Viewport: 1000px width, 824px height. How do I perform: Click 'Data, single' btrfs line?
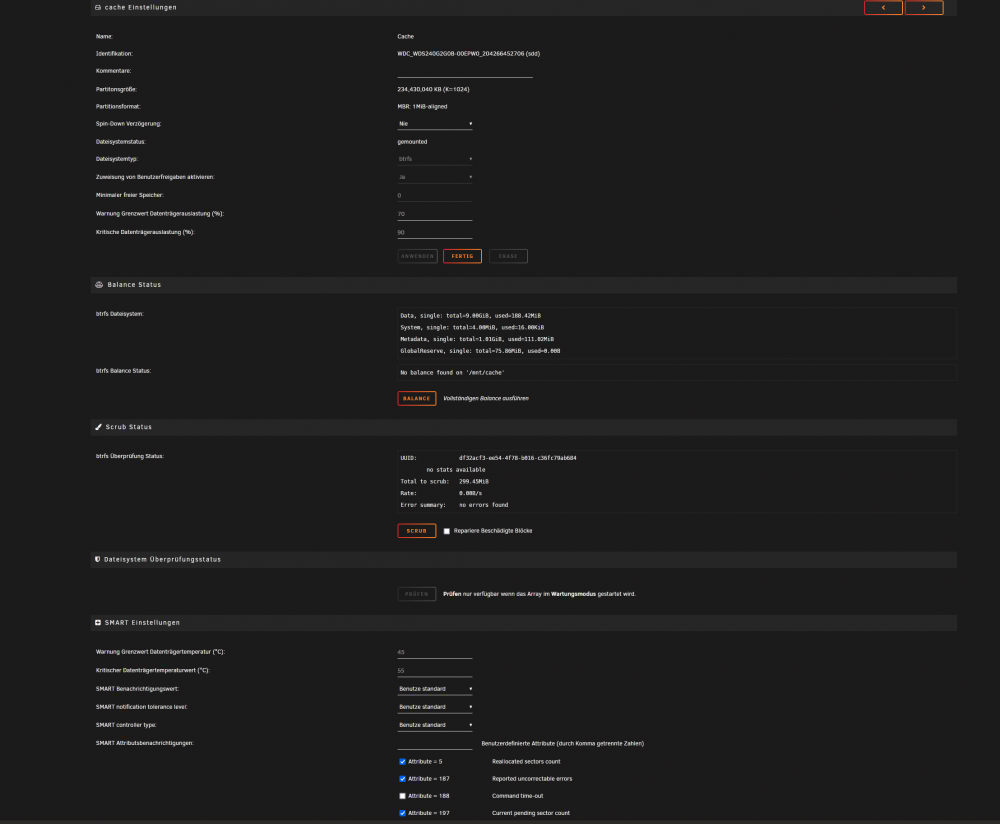click(x=471, y=316)
